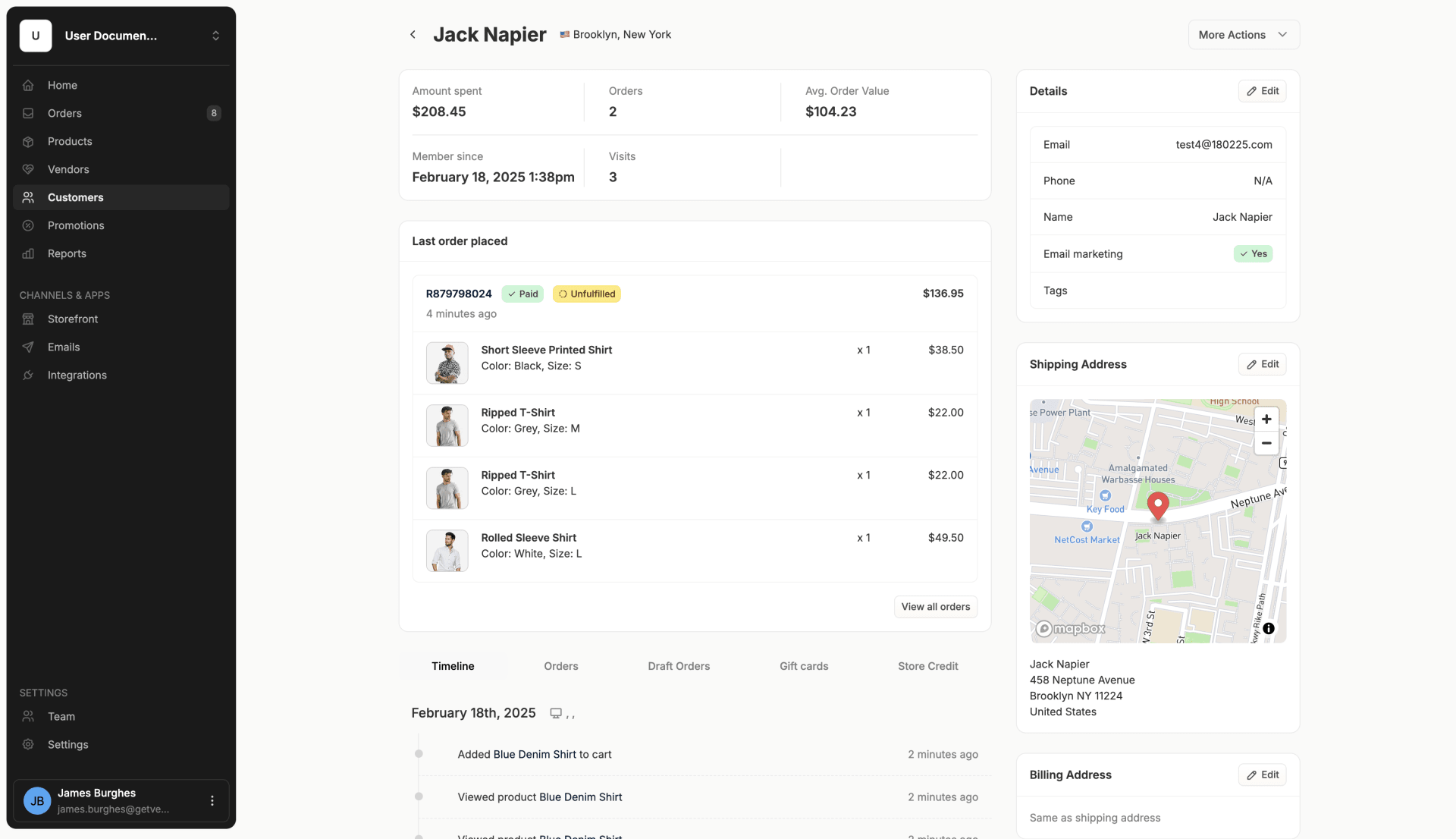
Task: Open the kebab menu next to James Burghes
Action: [212, 800]
